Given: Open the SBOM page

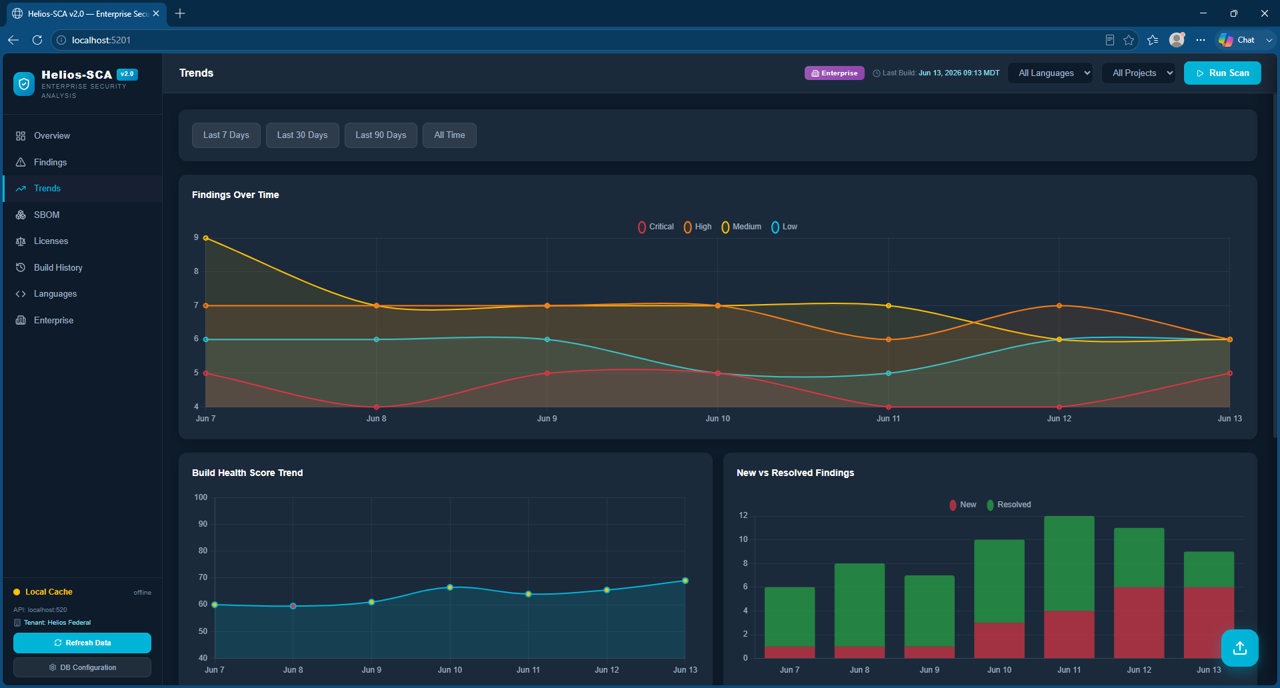Looking at the screenshot, I should click(x=82, y=215).
